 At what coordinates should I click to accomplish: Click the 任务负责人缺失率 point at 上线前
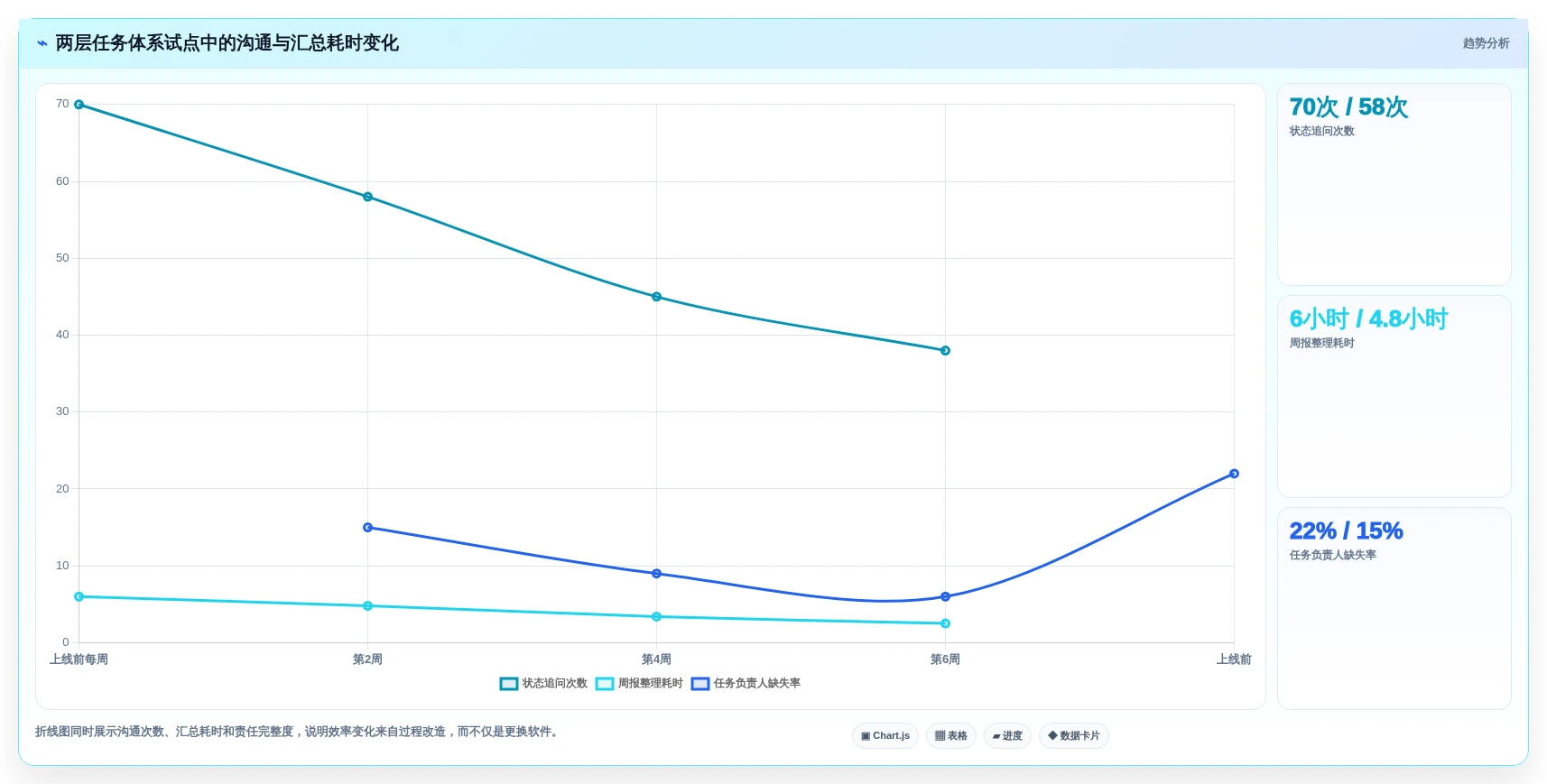click(x=1234, y=474)
